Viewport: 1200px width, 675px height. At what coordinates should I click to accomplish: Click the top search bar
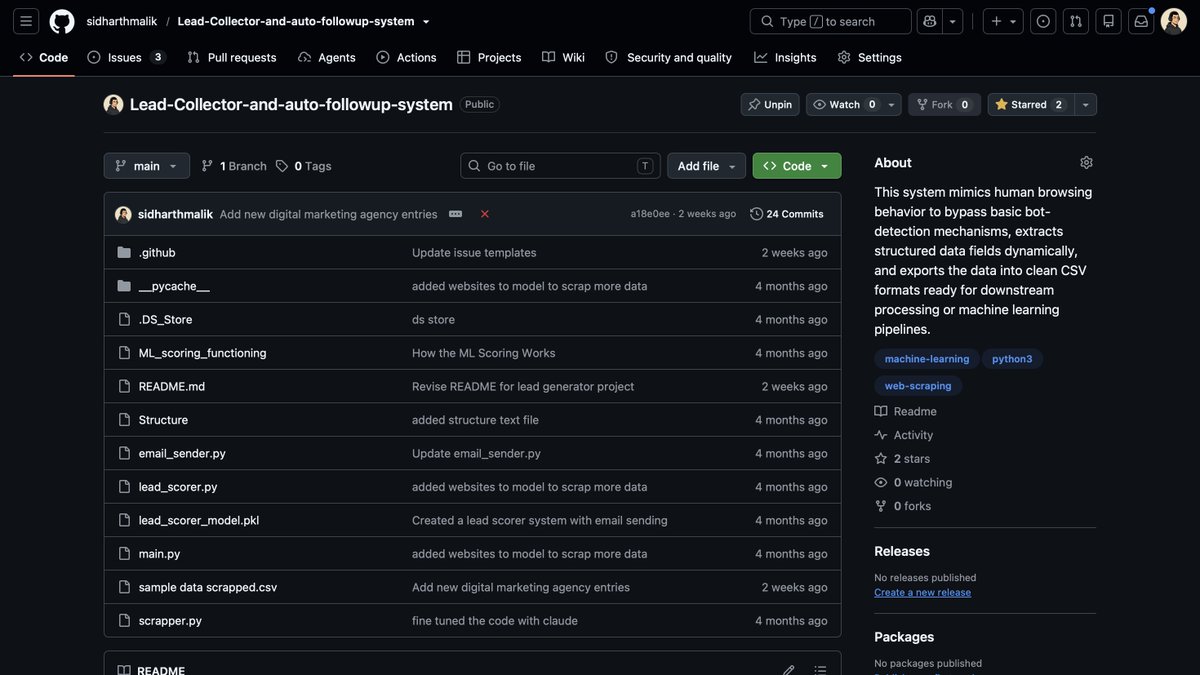click(830, 21)
